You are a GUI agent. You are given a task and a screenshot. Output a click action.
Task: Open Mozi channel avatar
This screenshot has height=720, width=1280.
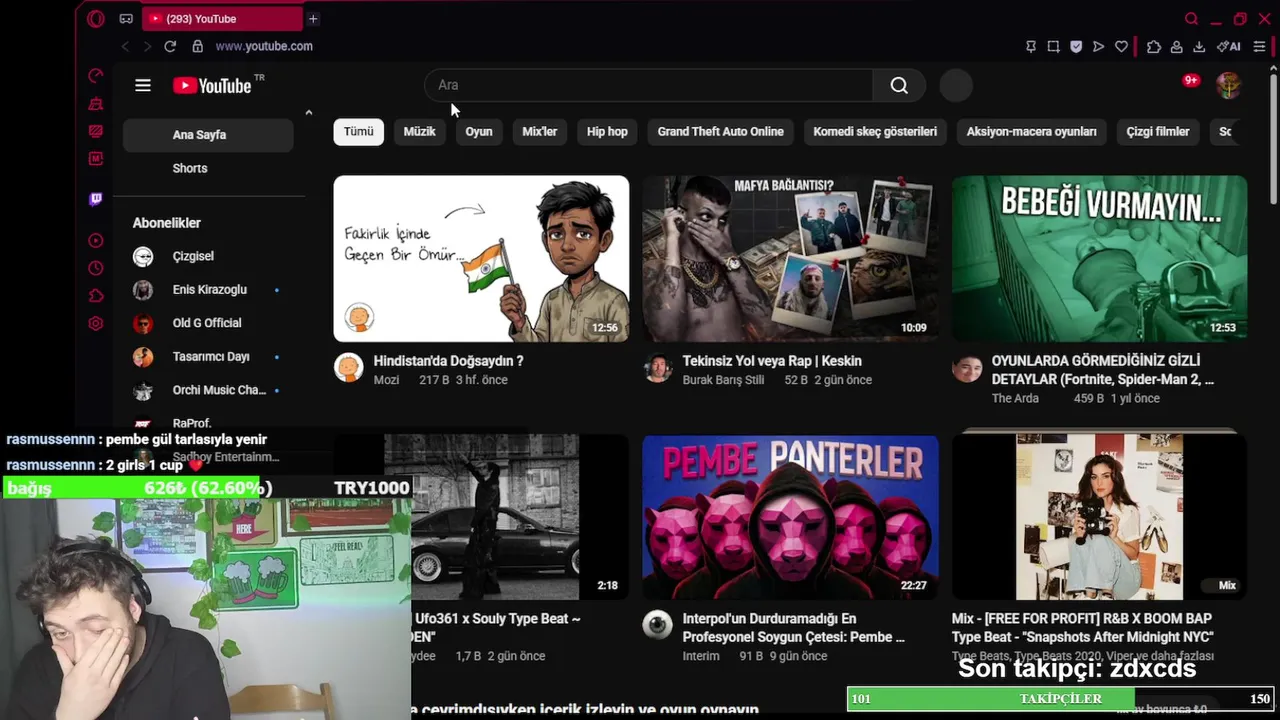click(349, 368)
